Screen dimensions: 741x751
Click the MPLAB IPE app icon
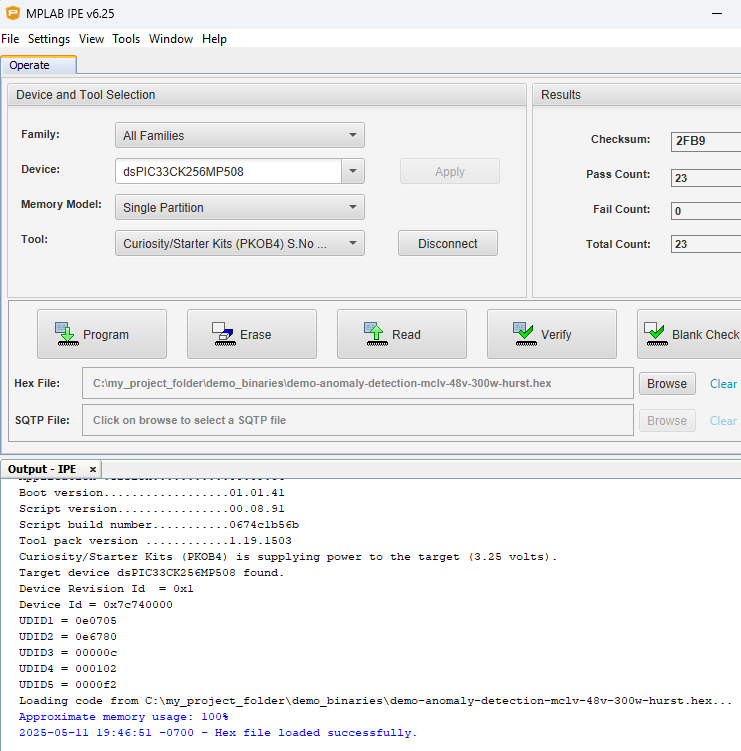point(13,12)
